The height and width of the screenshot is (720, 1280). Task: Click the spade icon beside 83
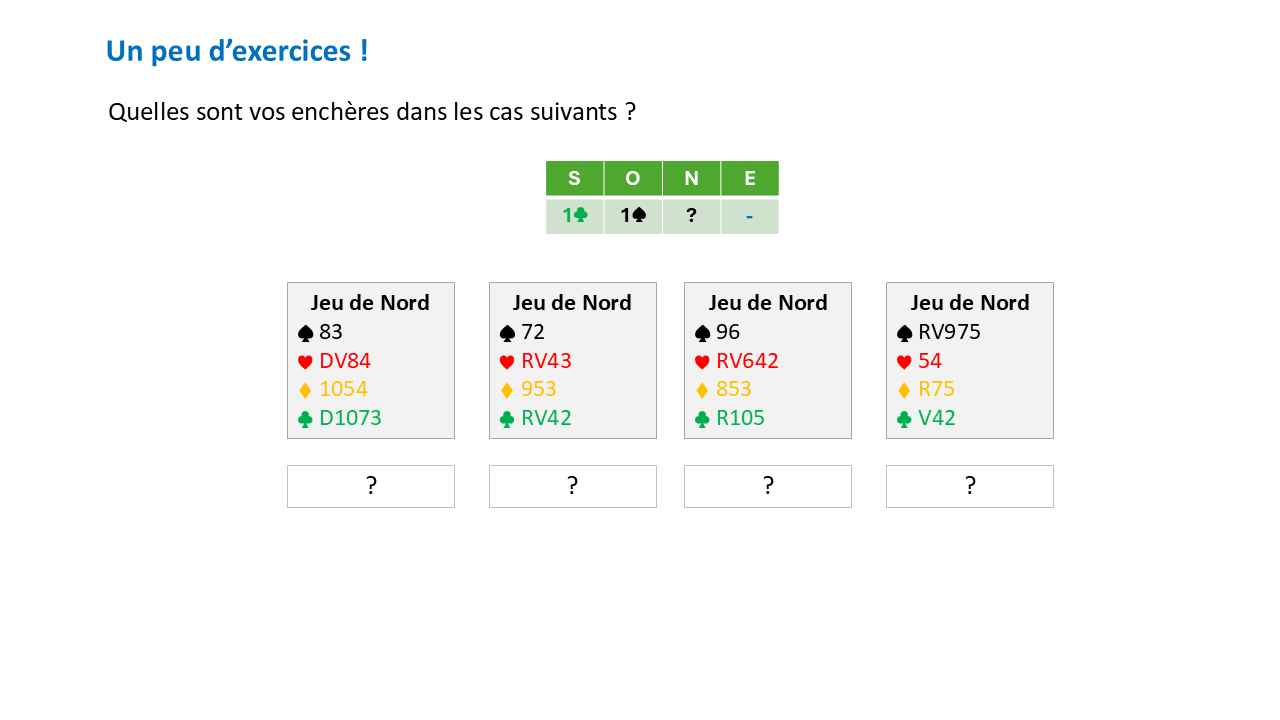(305, 333)
